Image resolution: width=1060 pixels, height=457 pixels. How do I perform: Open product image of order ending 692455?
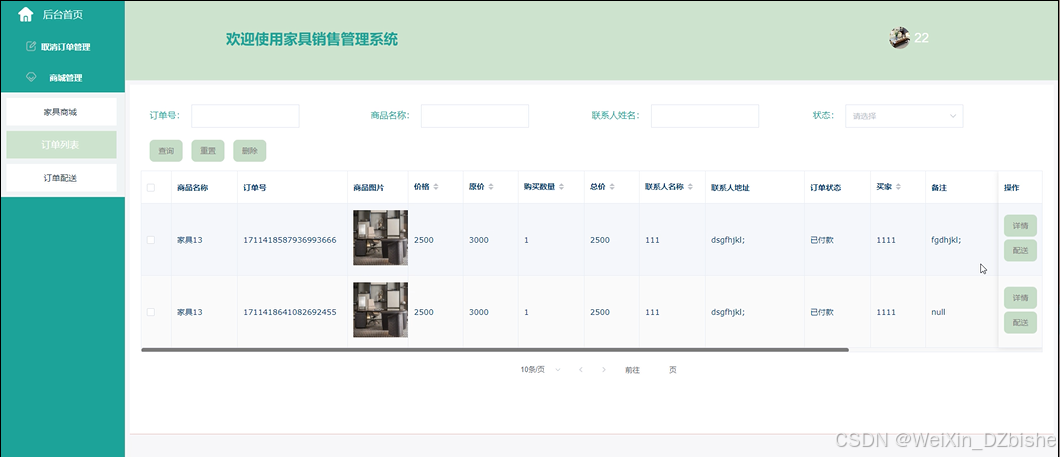pyautogui.click(x=380, y=310)
